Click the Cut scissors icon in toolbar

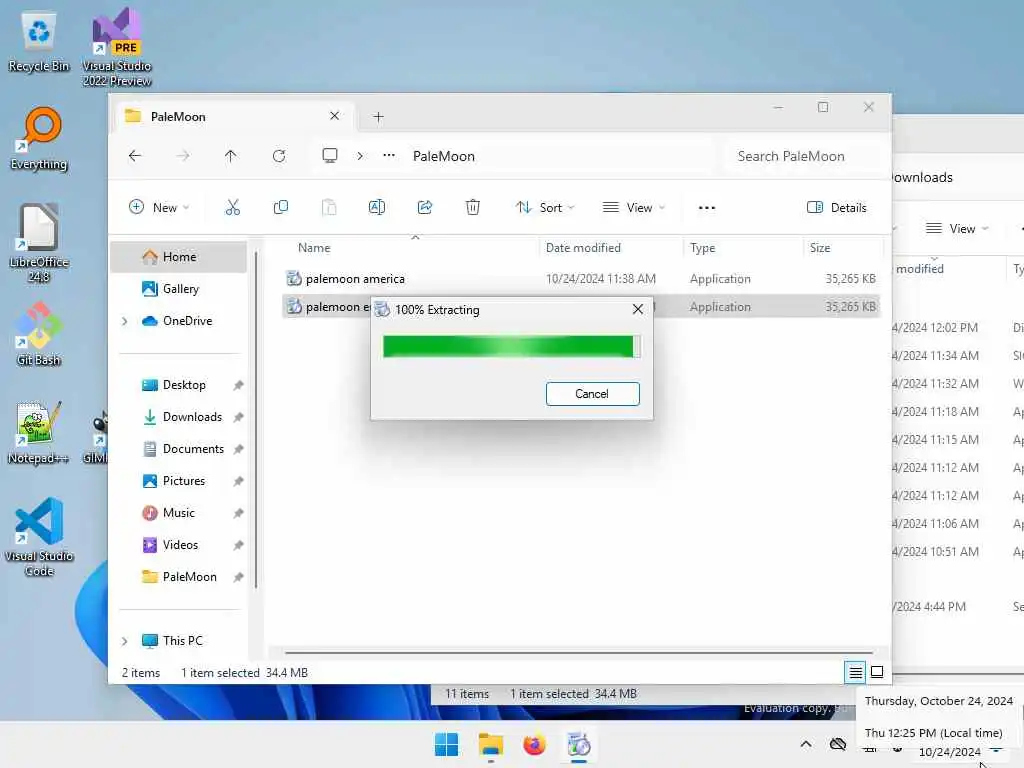(232, 208)
